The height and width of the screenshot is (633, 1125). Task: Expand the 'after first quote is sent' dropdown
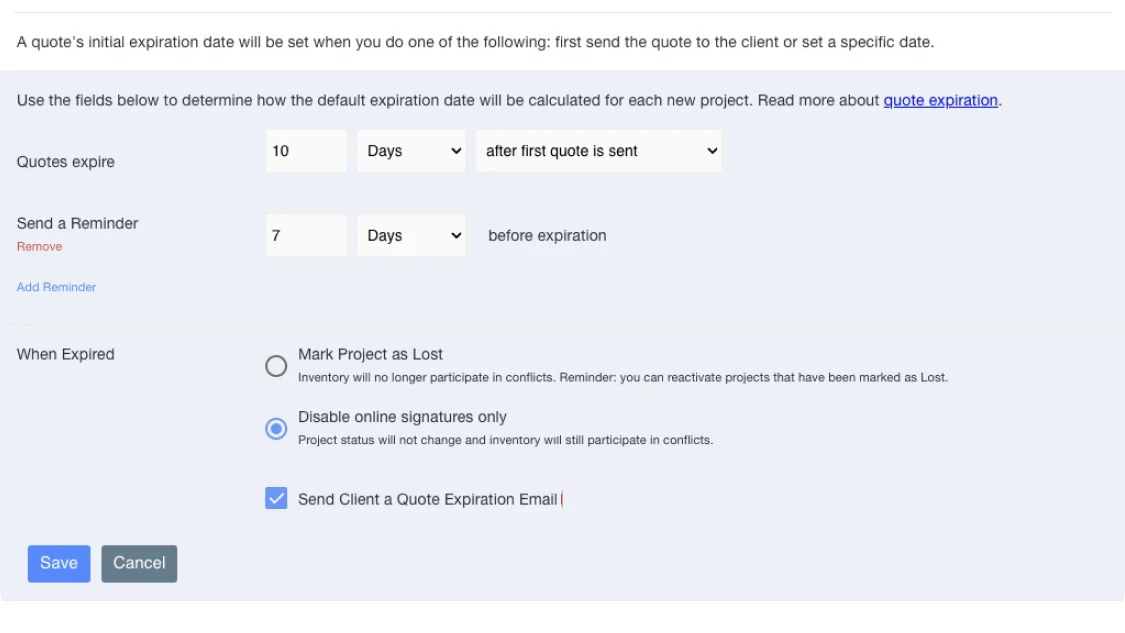pos(598,151)
